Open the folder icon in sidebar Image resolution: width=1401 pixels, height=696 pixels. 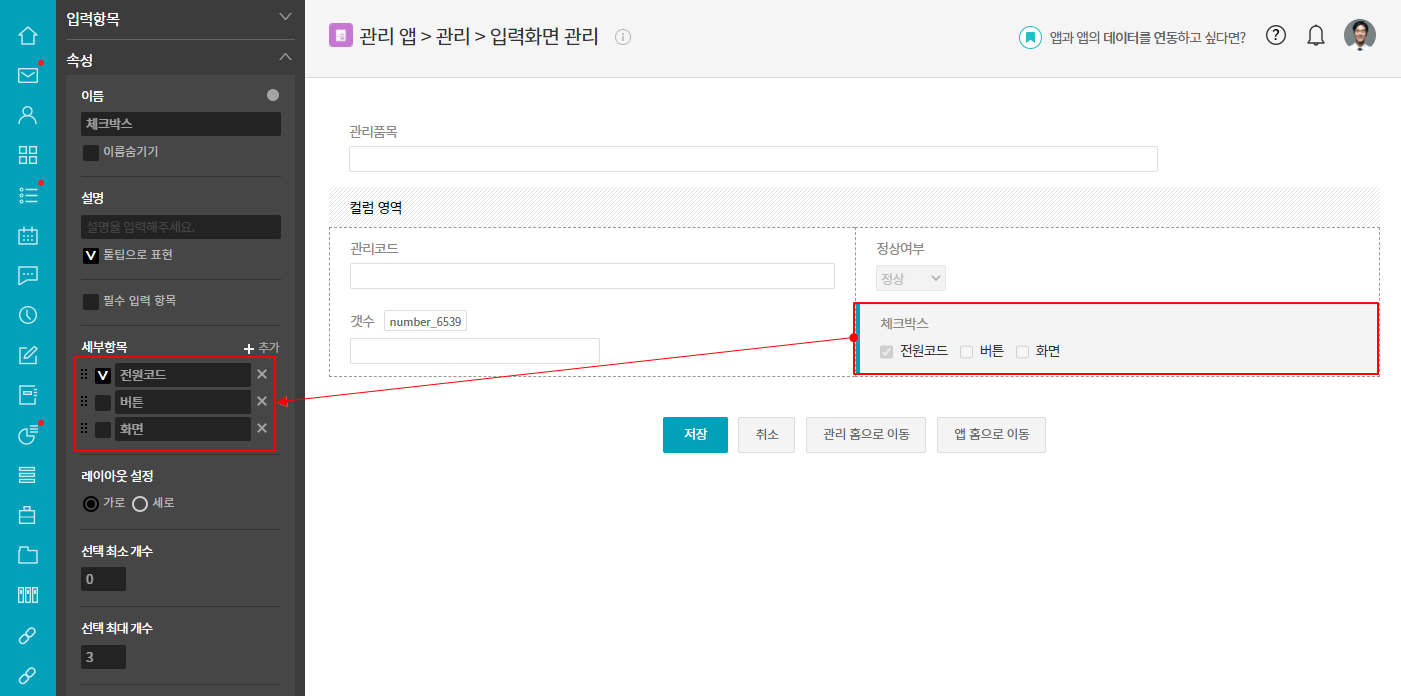click(x=28, y=555)
